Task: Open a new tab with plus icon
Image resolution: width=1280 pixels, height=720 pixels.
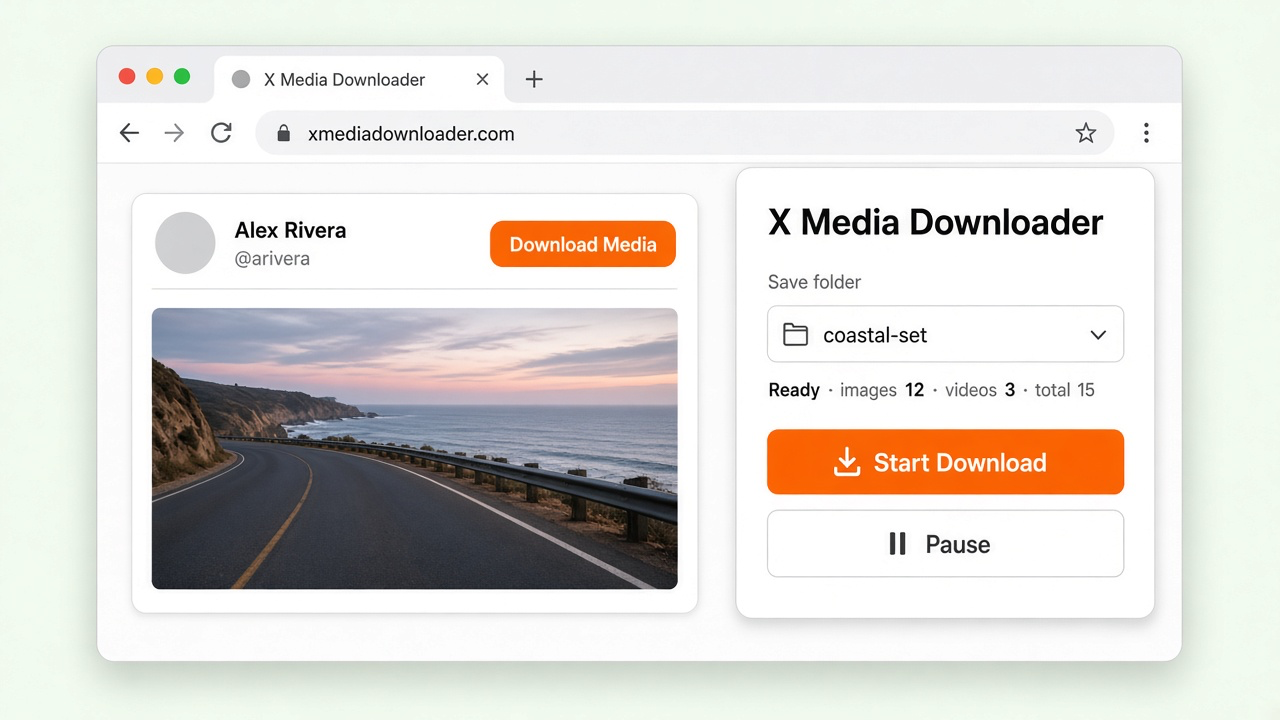Action: 534,79
